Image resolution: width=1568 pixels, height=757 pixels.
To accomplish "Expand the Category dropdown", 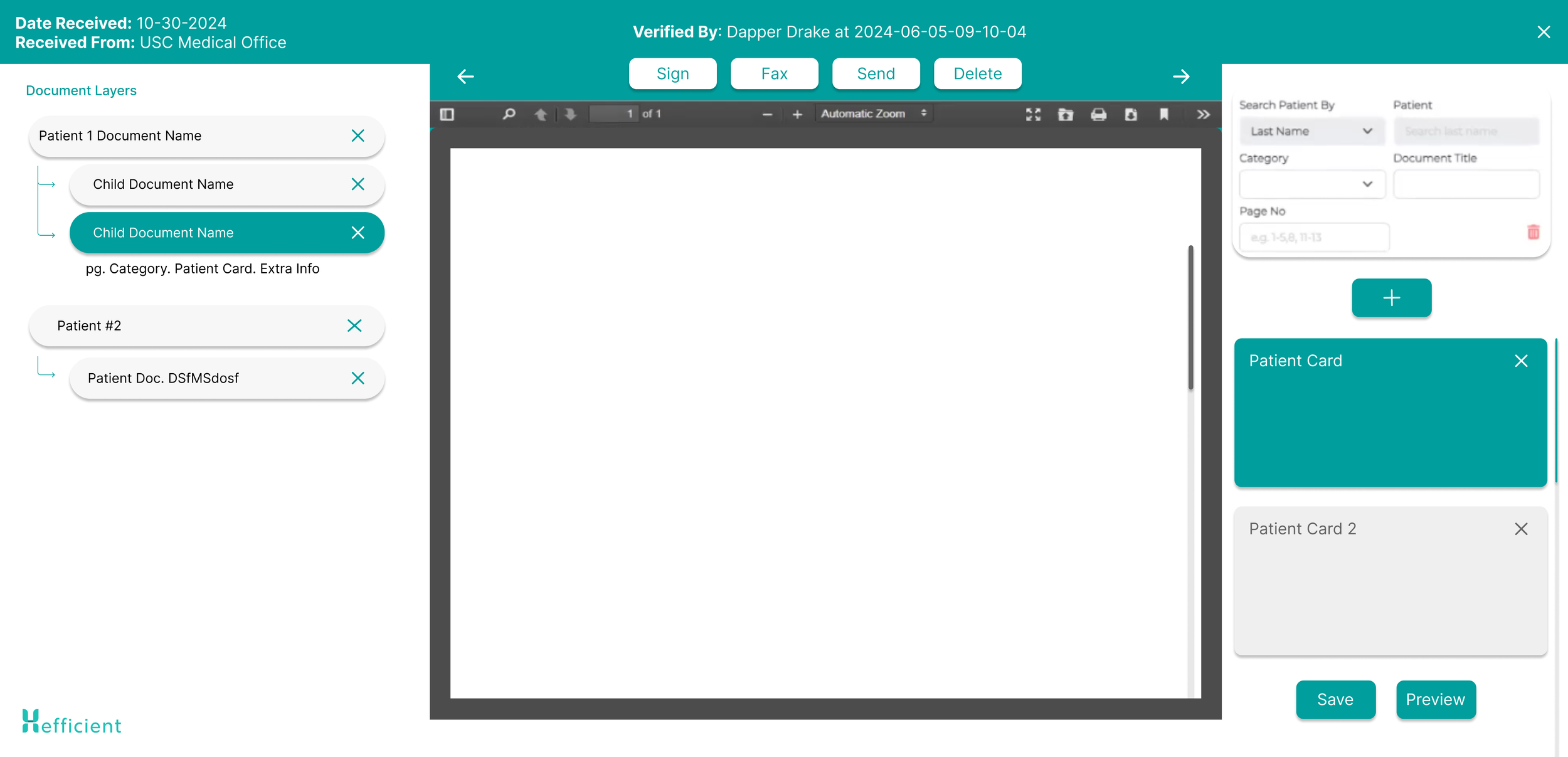I will pos(1311,184).
